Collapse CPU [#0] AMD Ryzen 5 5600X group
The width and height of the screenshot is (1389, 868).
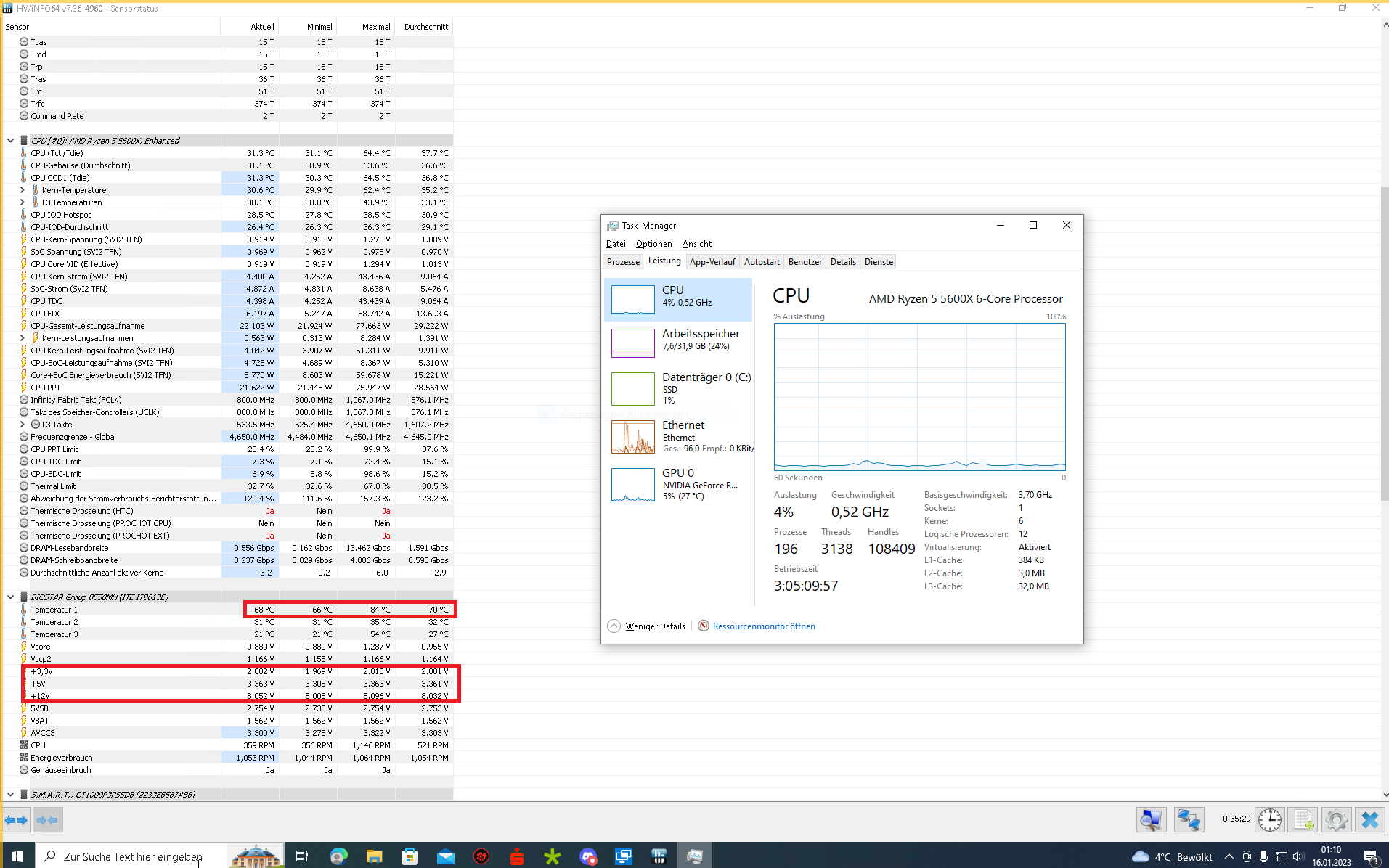tap(10, 141)
